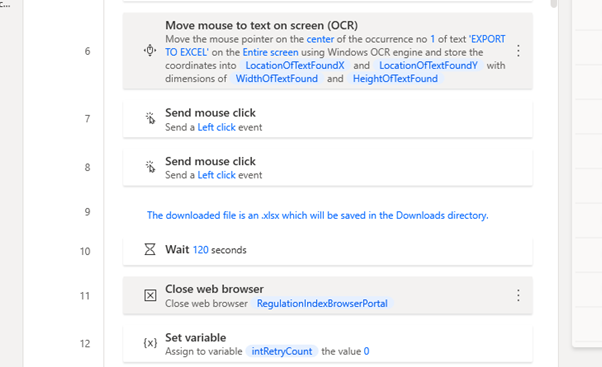Click line number 10
Image resolution: width=602 pixels, height=367 pixels.
click(85, 251)
